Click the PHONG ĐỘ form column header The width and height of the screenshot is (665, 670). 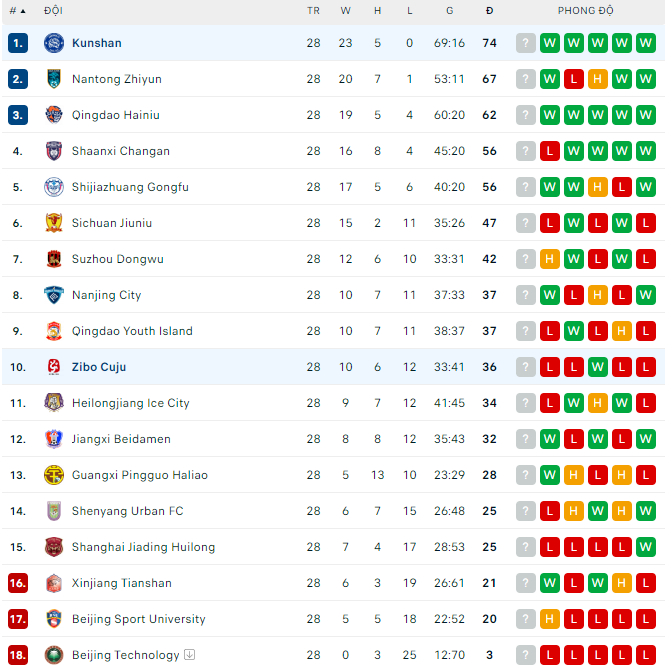[586, 10]
